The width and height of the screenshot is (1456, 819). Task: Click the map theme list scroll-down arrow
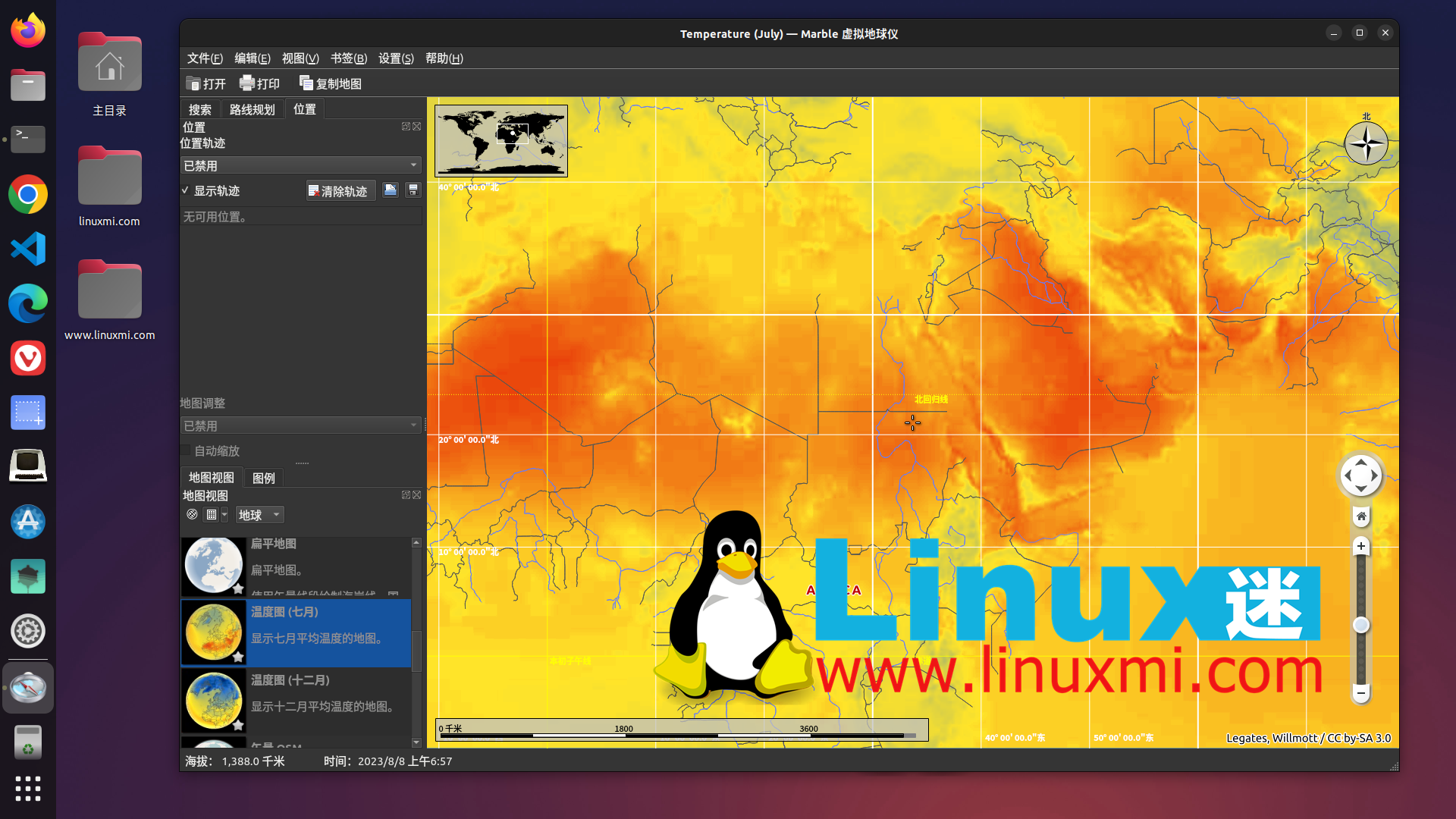(x=416, y=742)
